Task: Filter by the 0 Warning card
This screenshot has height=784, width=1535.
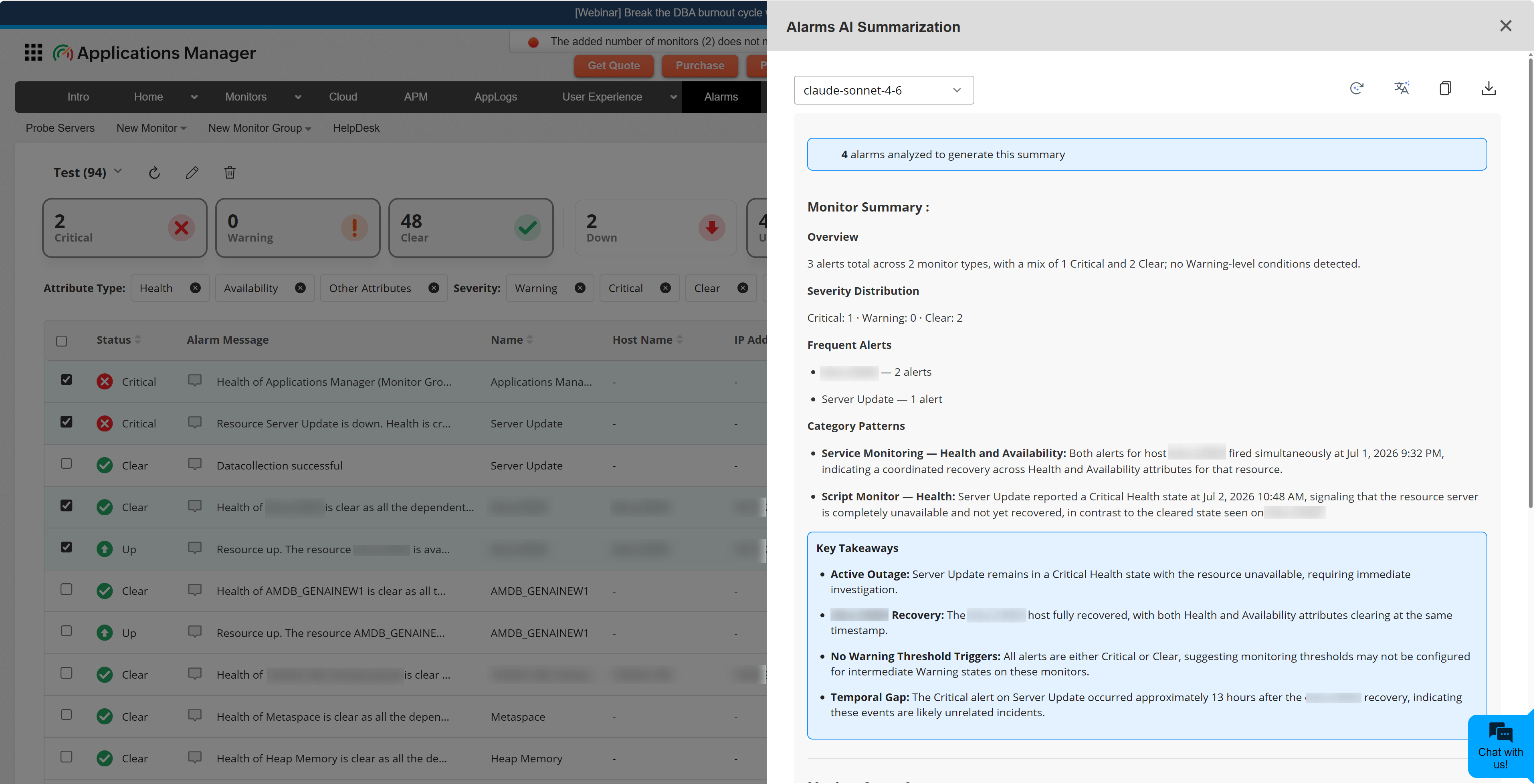Action: 298,228
